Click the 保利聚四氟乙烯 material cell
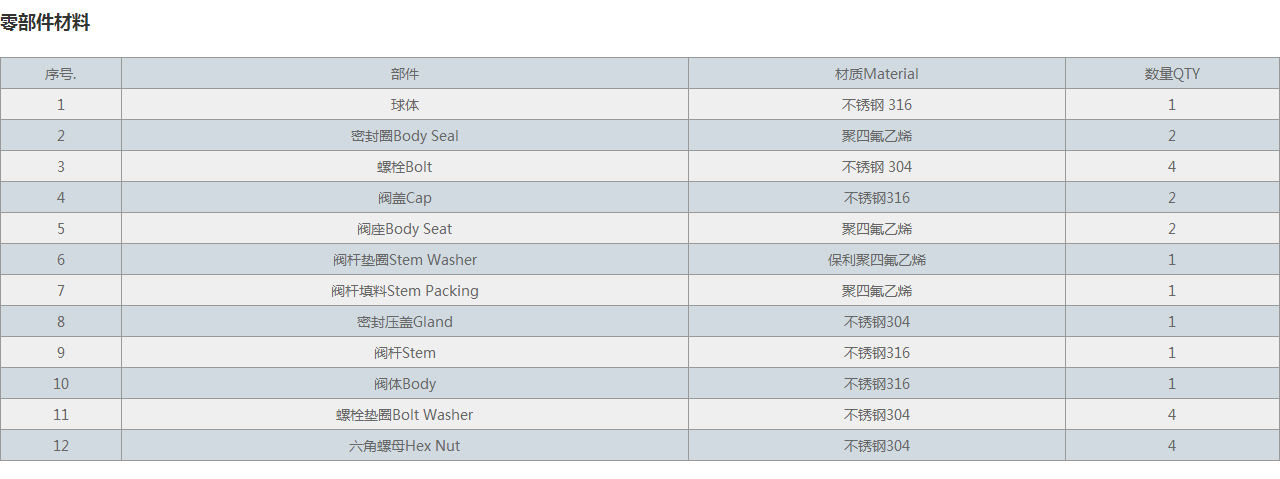Screen dimensions: 1280x479 pyautogui.click(x=876, y=260)
